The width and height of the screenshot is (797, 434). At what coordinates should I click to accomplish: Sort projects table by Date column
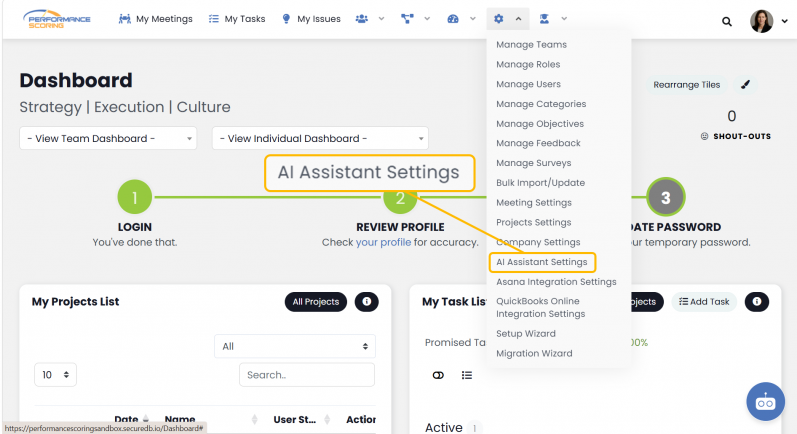tap(131, 419)
